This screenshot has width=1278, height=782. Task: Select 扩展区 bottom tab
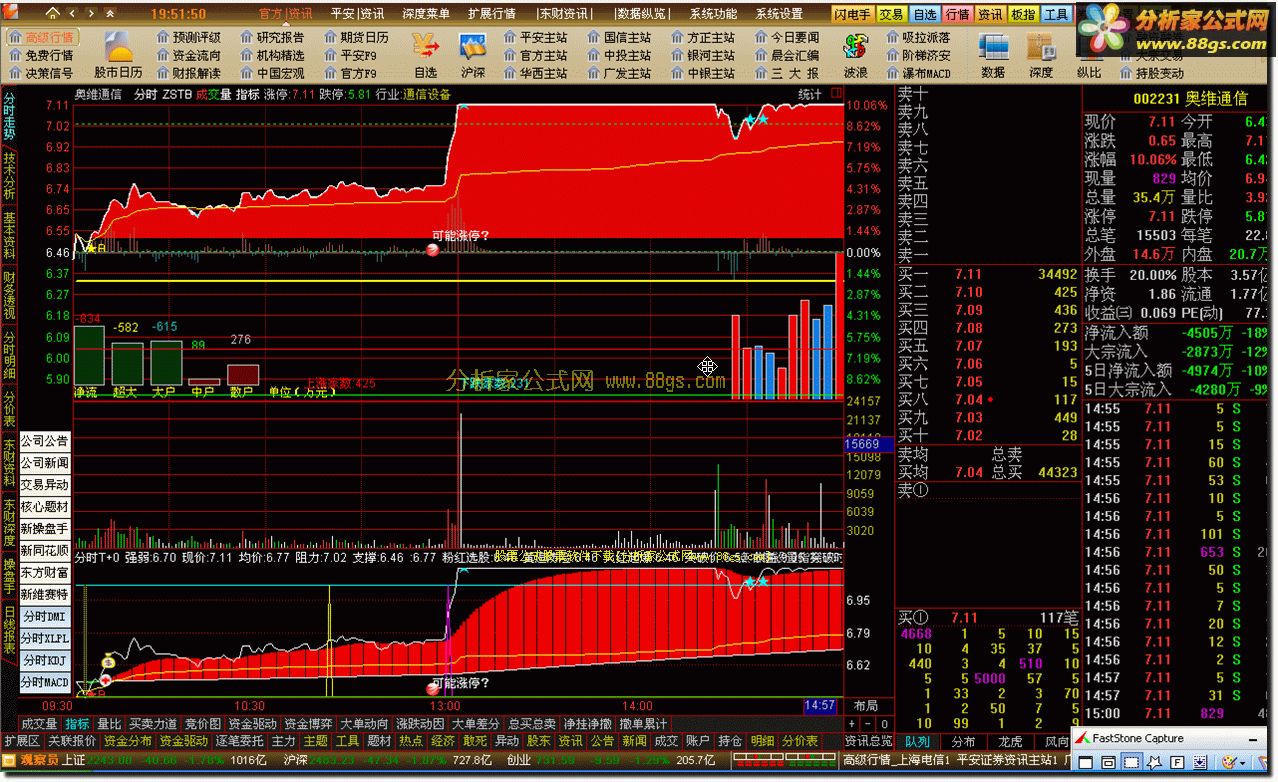(x=22, y=741)
